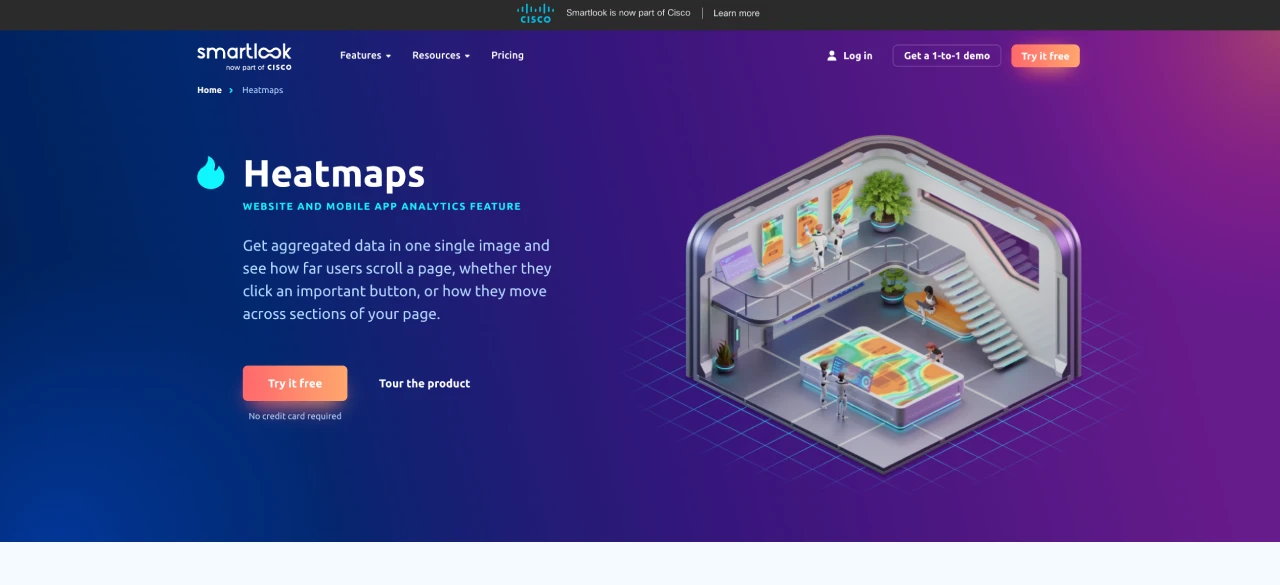This screenshot has height=585, width=1280.
Task: Click the Get aggregated data description paragraph
Action: coord(397,279)
